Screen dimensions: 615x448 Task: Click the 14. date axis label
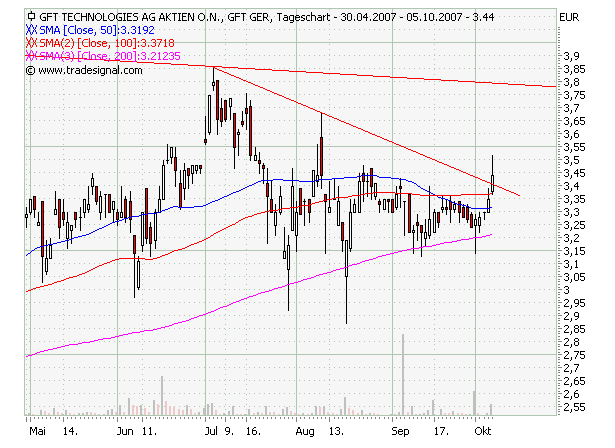pyautogui.click(x=70, y=431)
